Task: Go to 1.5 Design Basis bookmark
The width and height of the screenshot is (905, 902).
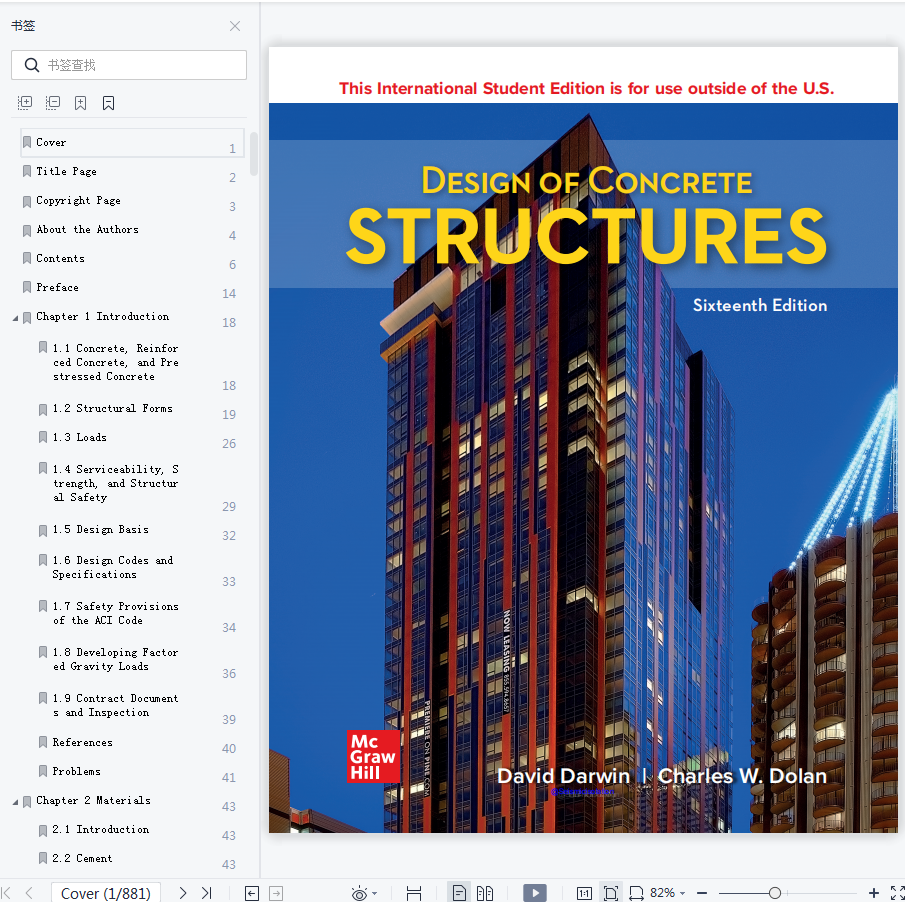Action: pyautogui.click(x=100, y=529)
